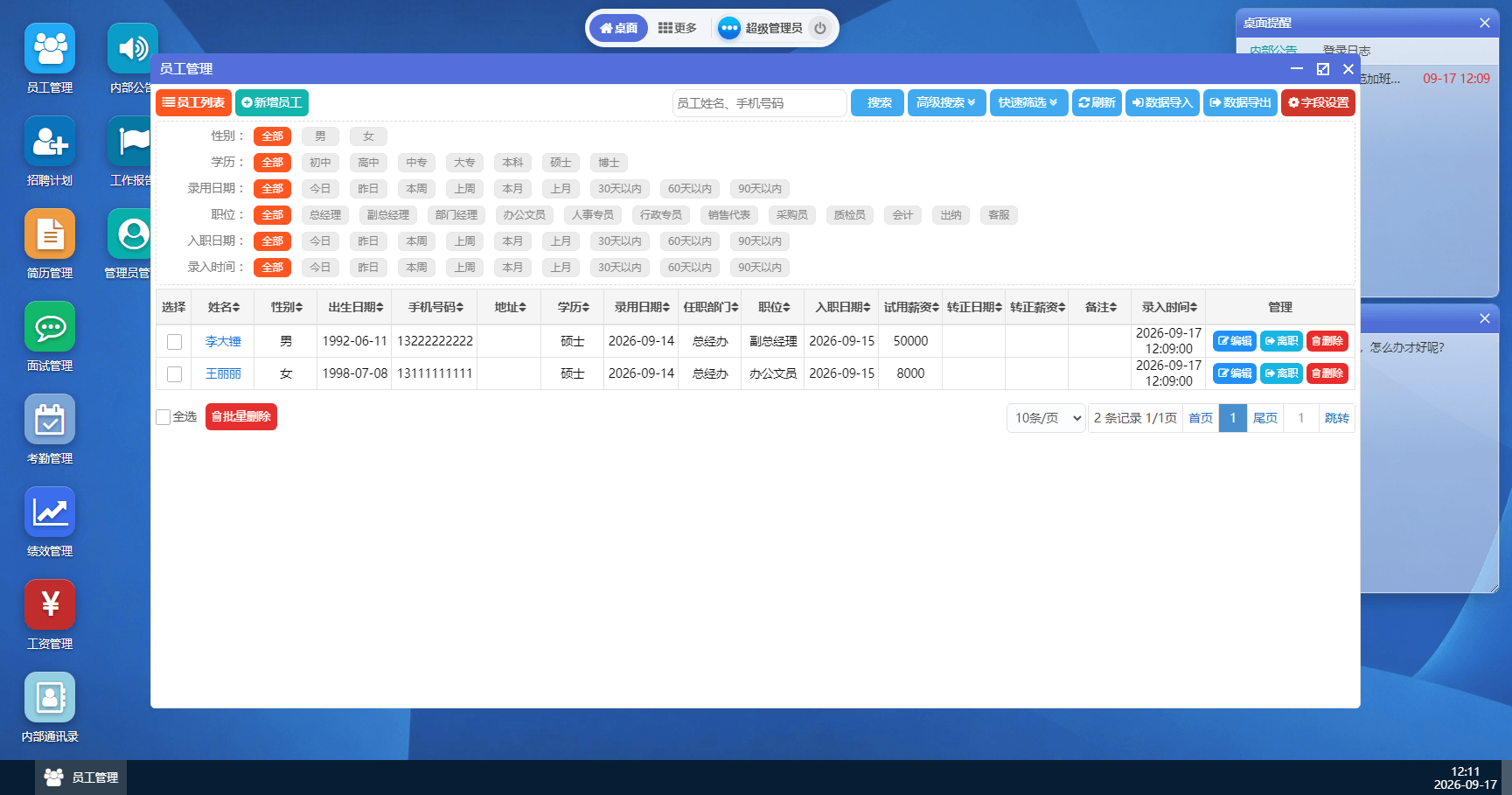Expand the 高级搜索 dropdown
Image resolution: width=1512 pixels, height=795 pixels.
pos(946,102)
